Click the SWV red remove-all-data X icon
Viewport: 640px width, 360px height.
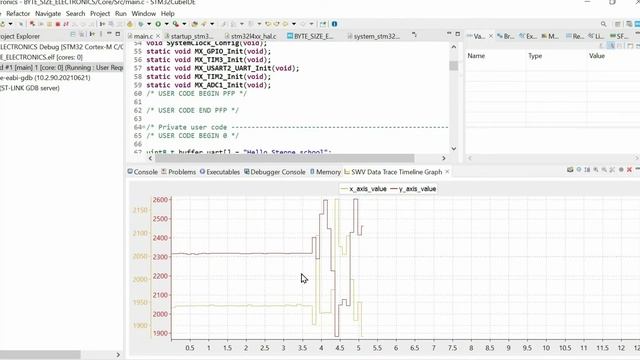(x=629, y=170)
